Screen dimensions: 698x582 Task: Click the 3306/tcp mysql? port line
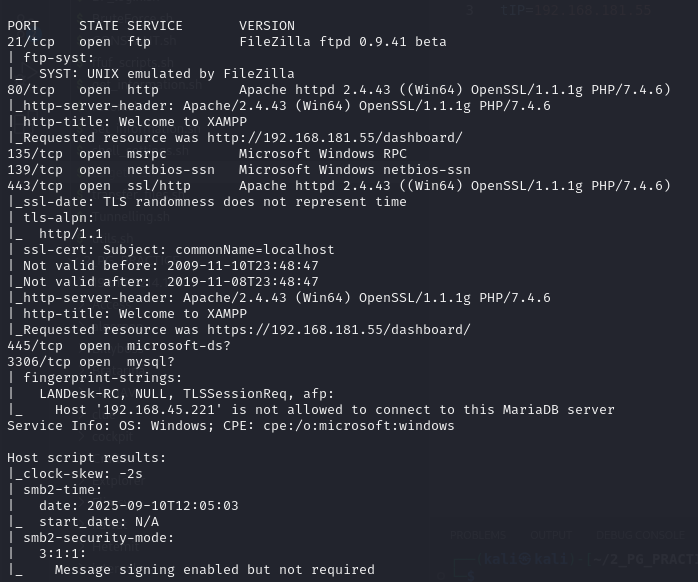(91, 362)
